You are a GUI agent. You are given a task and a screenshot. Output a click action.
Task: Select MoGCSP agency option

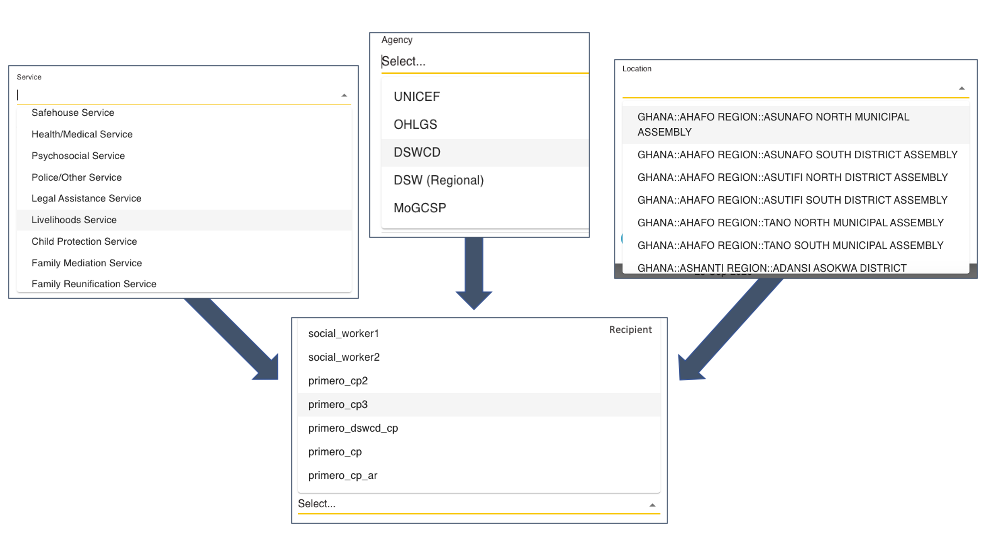[x=485, y=208]
